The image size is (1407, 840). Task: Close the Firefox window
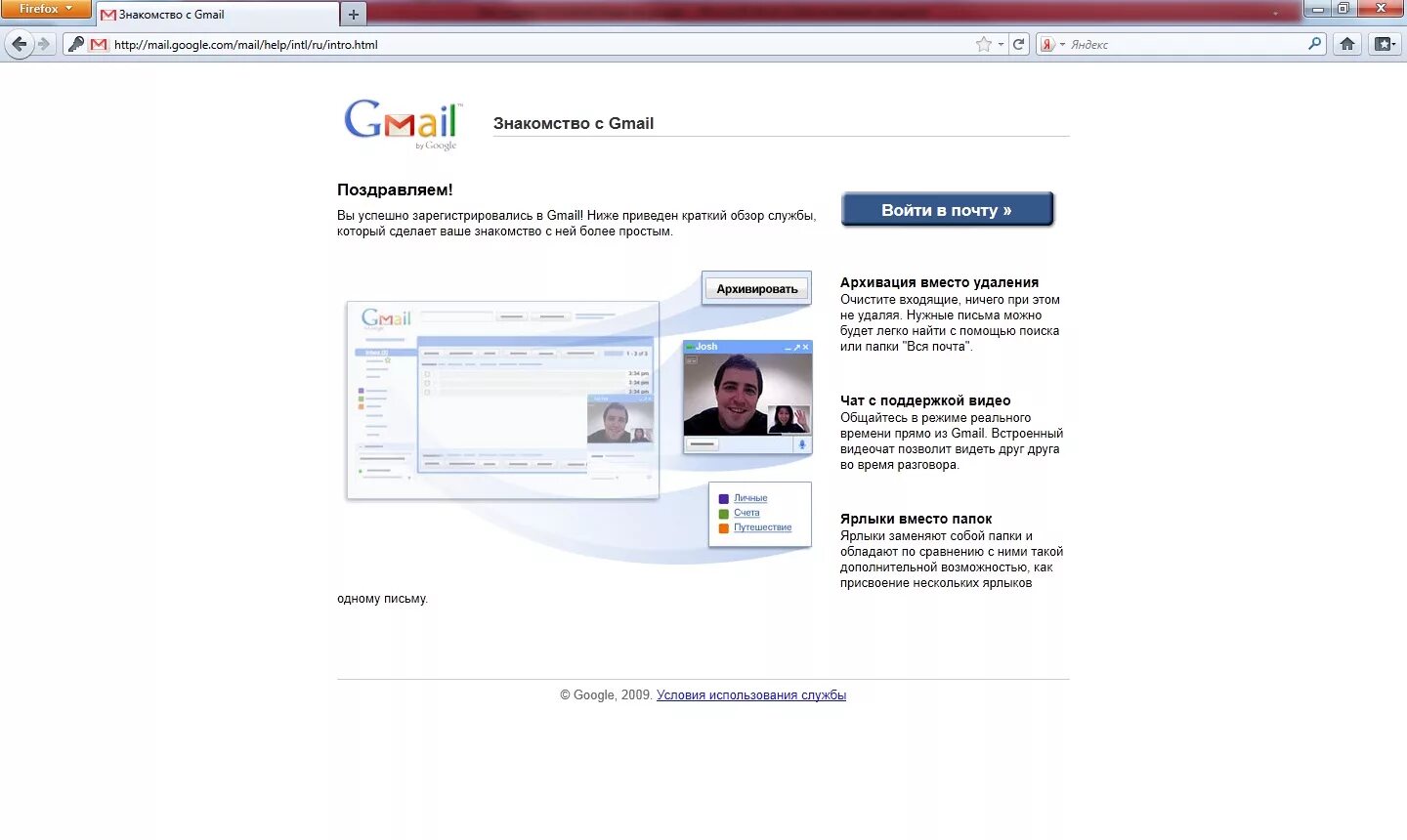pos(1382,9)
